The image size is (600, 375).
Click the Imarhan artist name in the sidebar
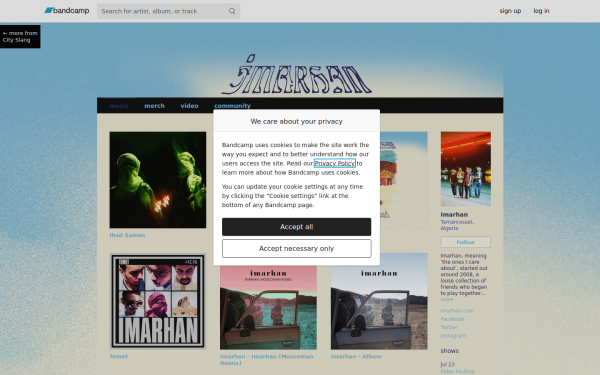point(454,215)
